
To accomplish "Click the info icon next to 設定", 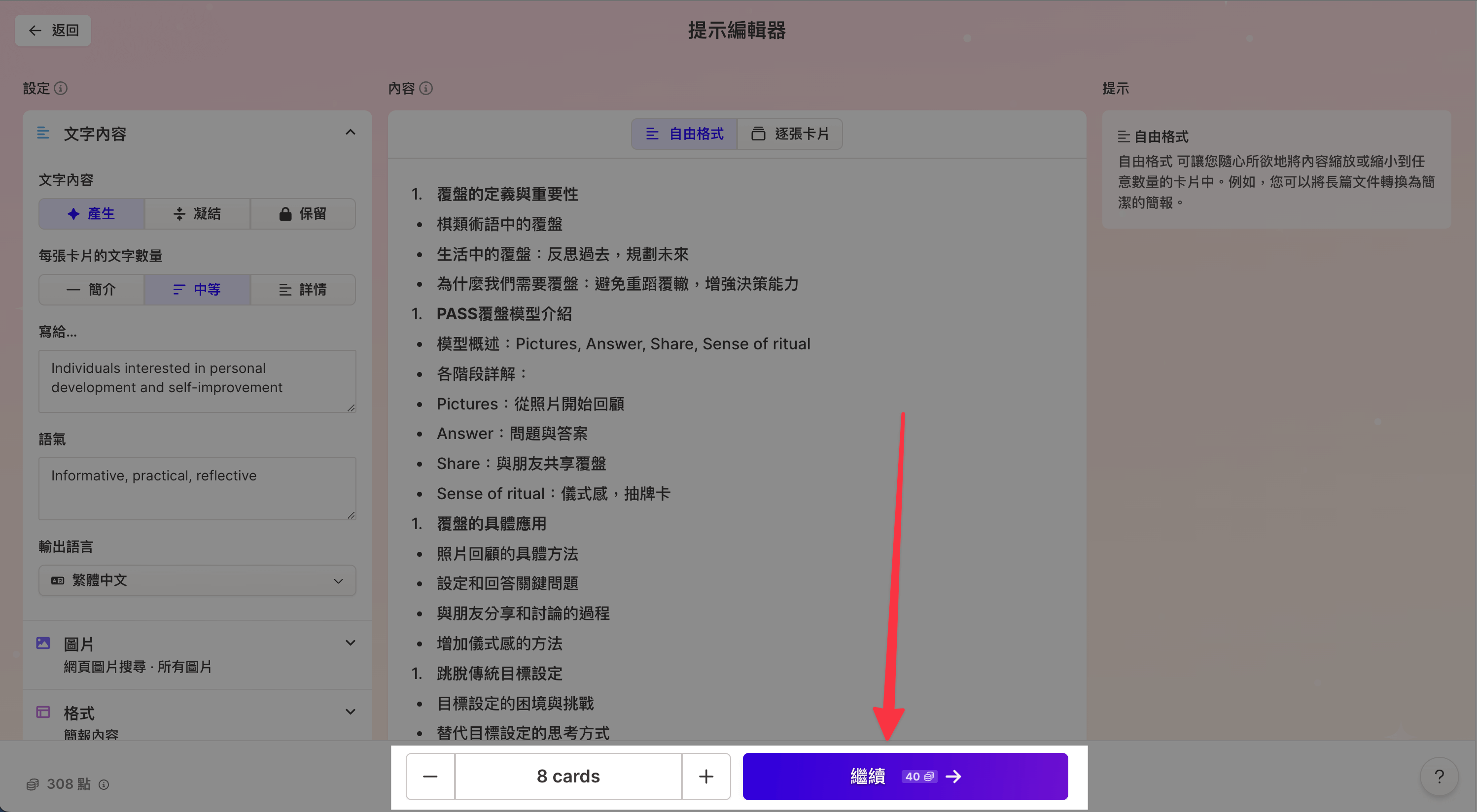I will (61, 88).
